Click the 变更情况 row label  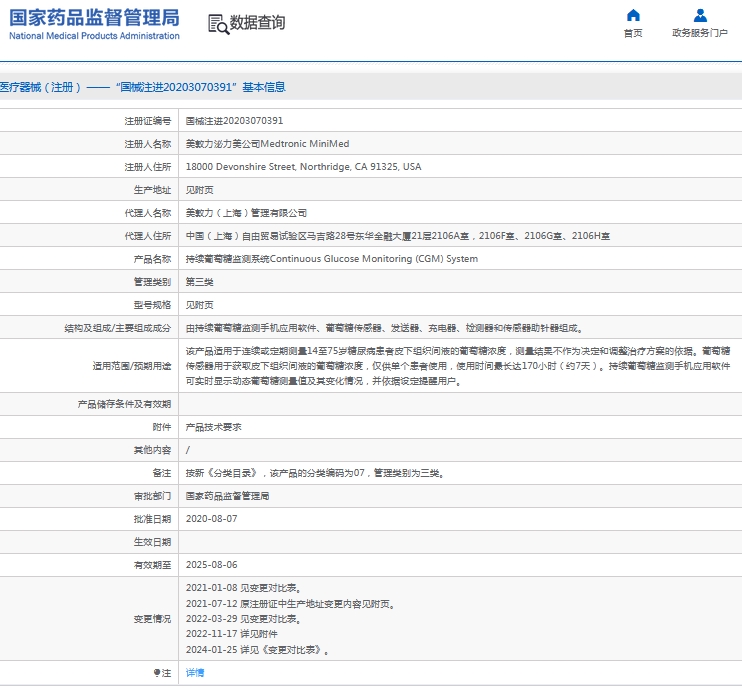tap(152, 619)
